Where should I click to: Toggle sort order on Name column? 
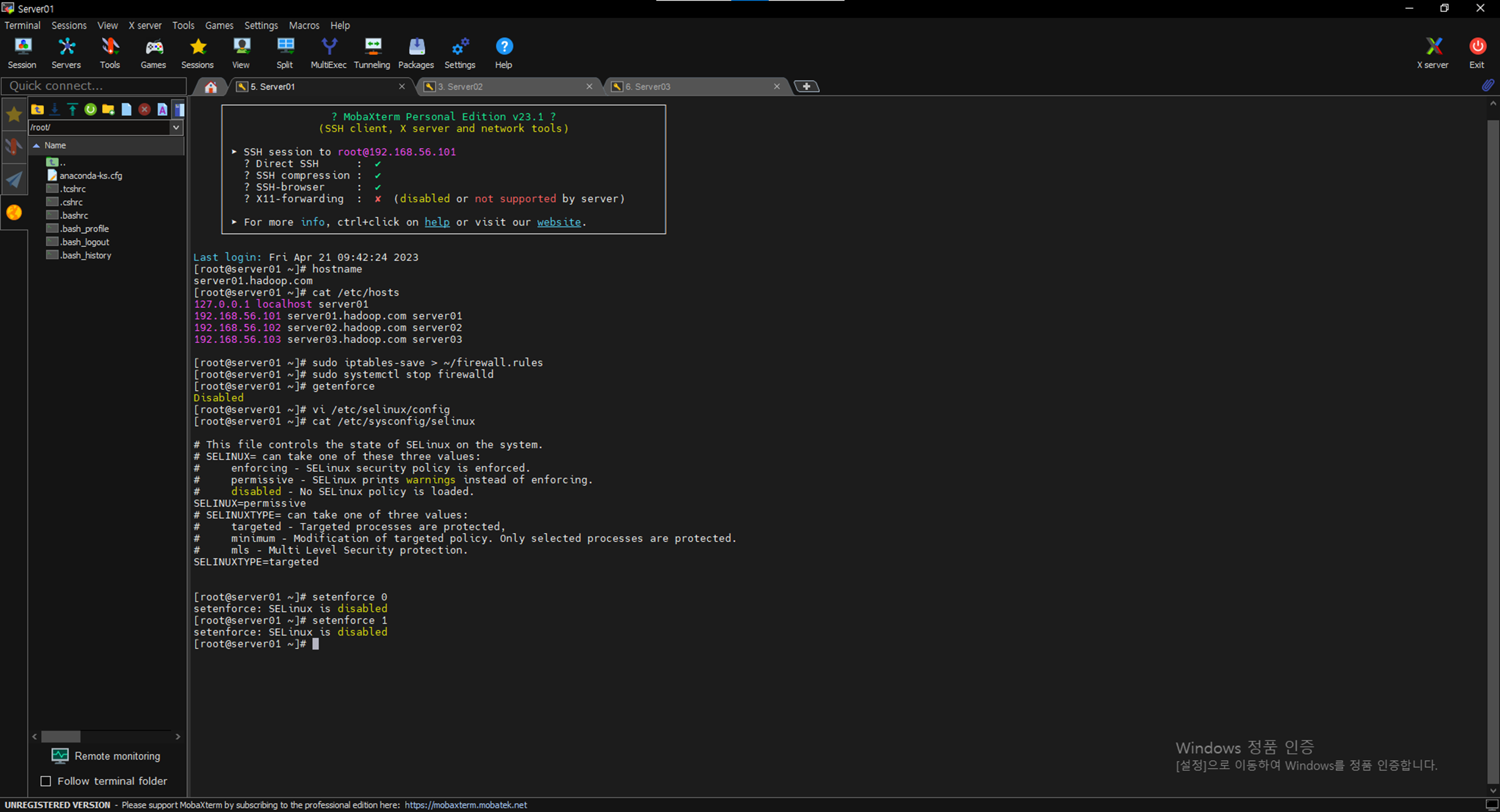click(55, 145)
